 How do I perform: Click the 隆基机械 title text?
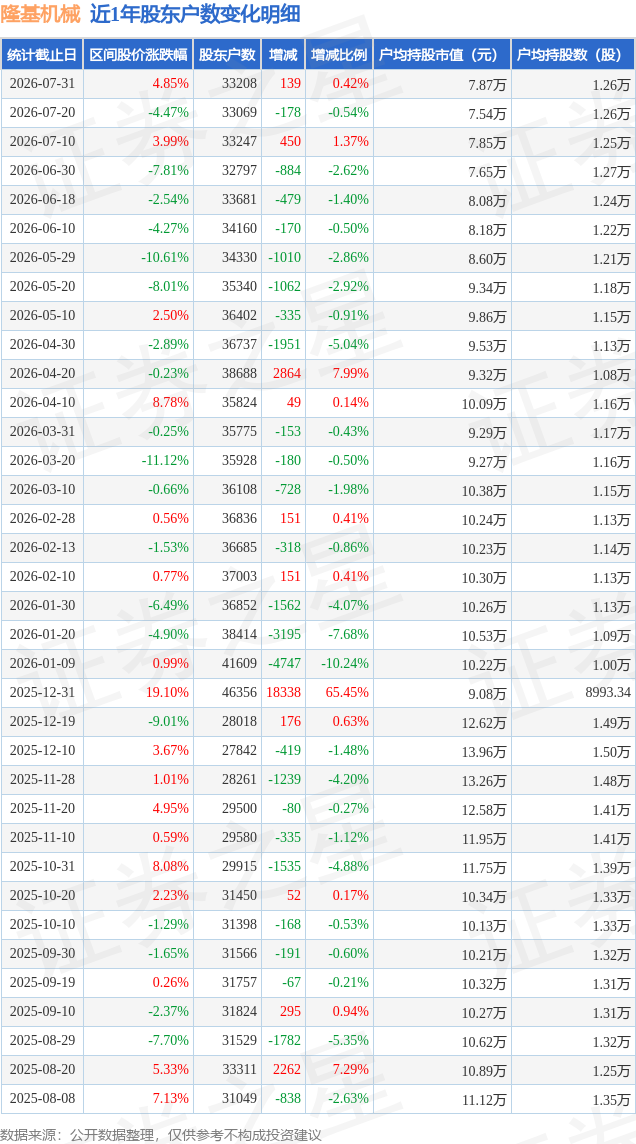click(41, 15)
